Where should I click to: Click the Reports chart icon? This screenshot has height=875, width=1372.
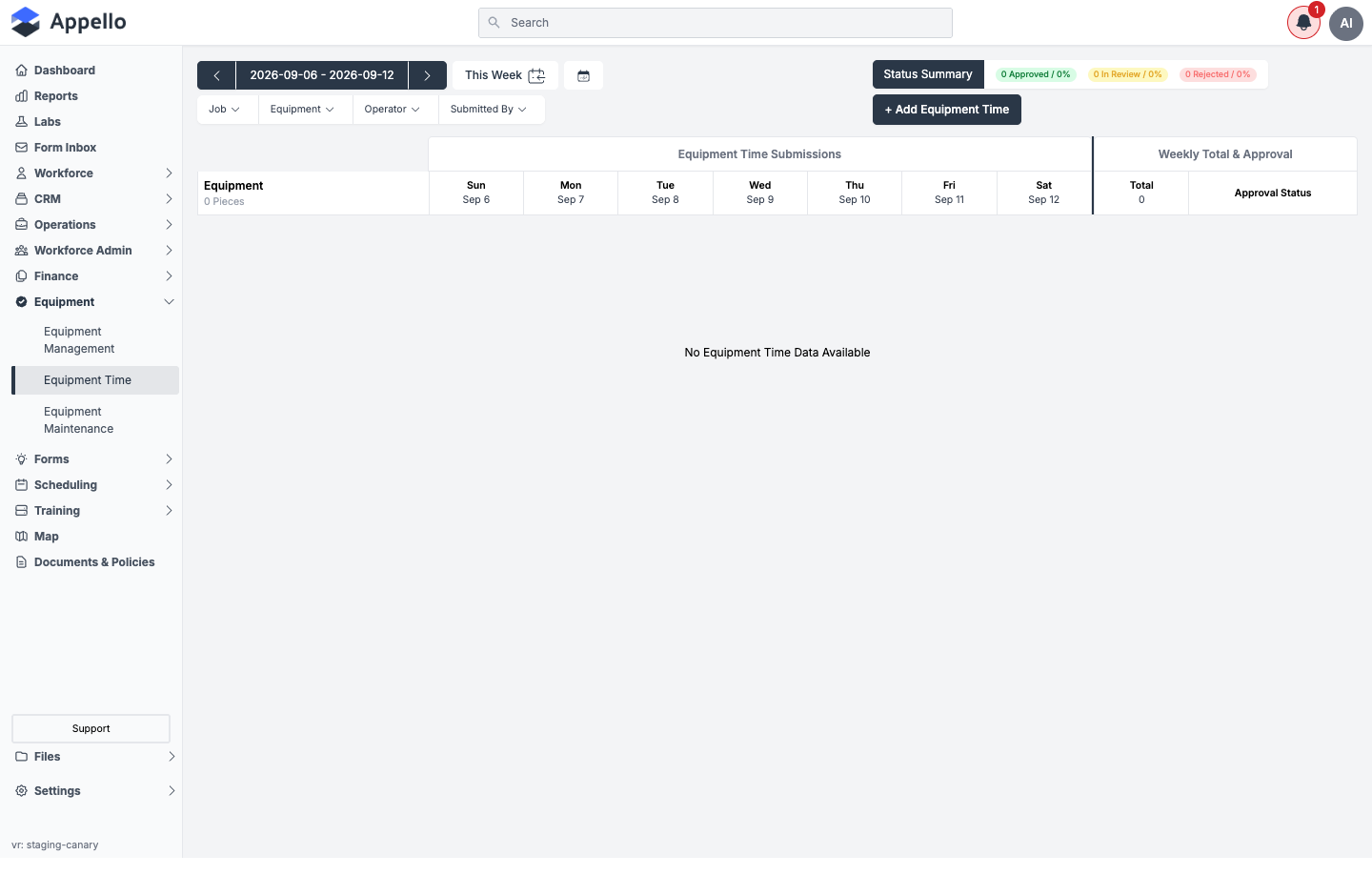[x=21, y=96]
